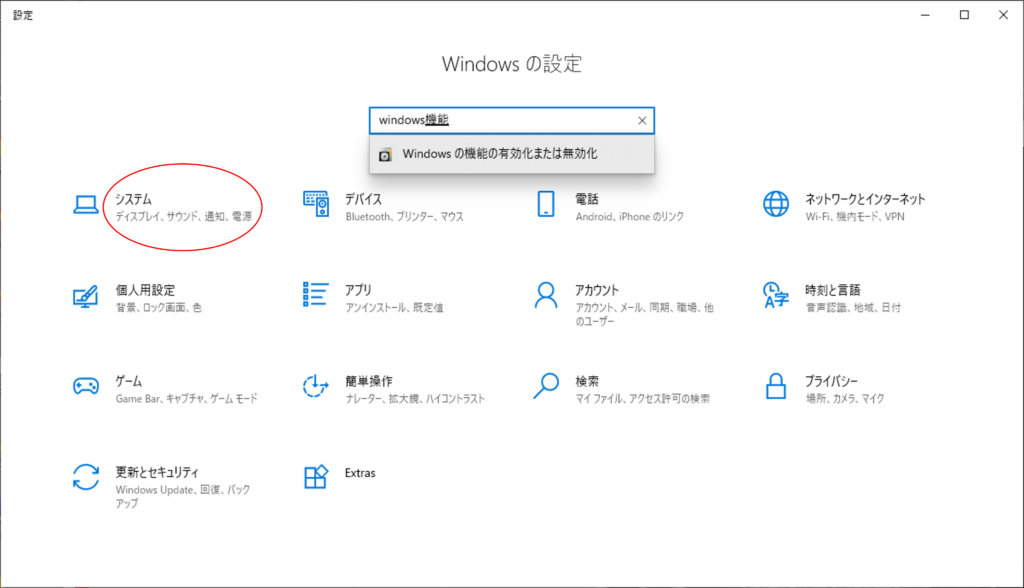Open the Apps (アプリ) list icon
The height and width of the screenshot is (588, 1024).
click(316, 295)
